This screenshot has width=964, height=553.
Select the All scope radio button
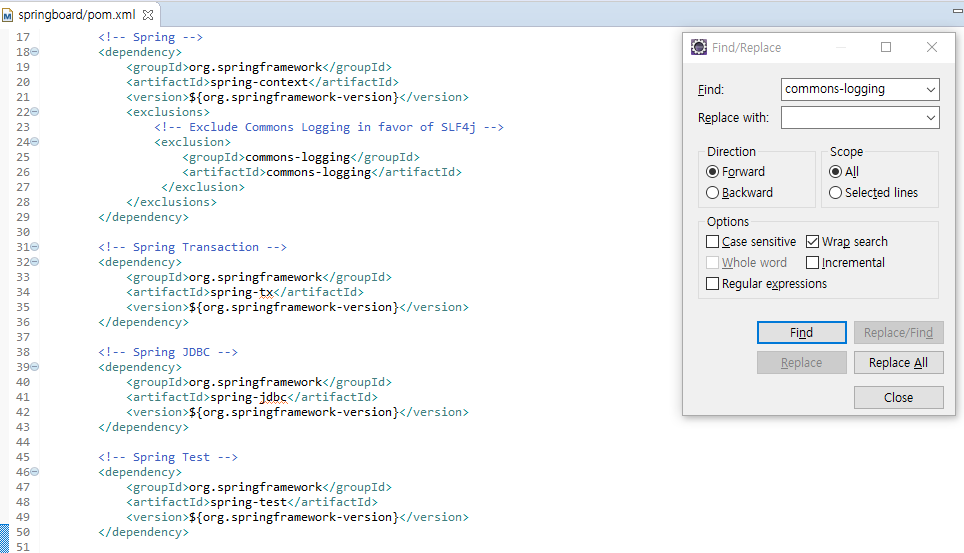pyautogui.click(x=836, y=172)
